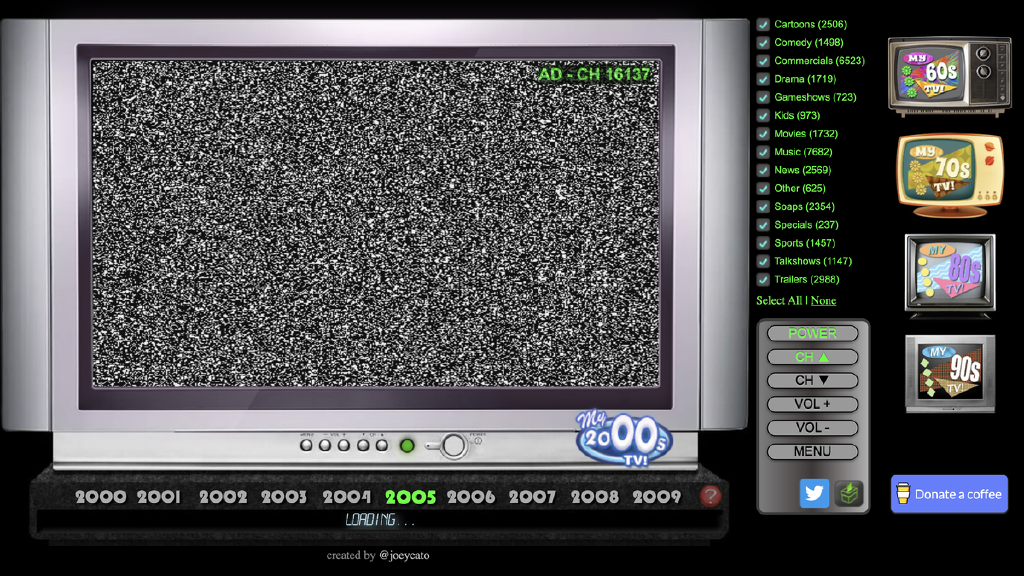This screenshot has height=576, width=1024.
Task: Uncheck the Comedy (1498) checkbox
Action: 763,43
